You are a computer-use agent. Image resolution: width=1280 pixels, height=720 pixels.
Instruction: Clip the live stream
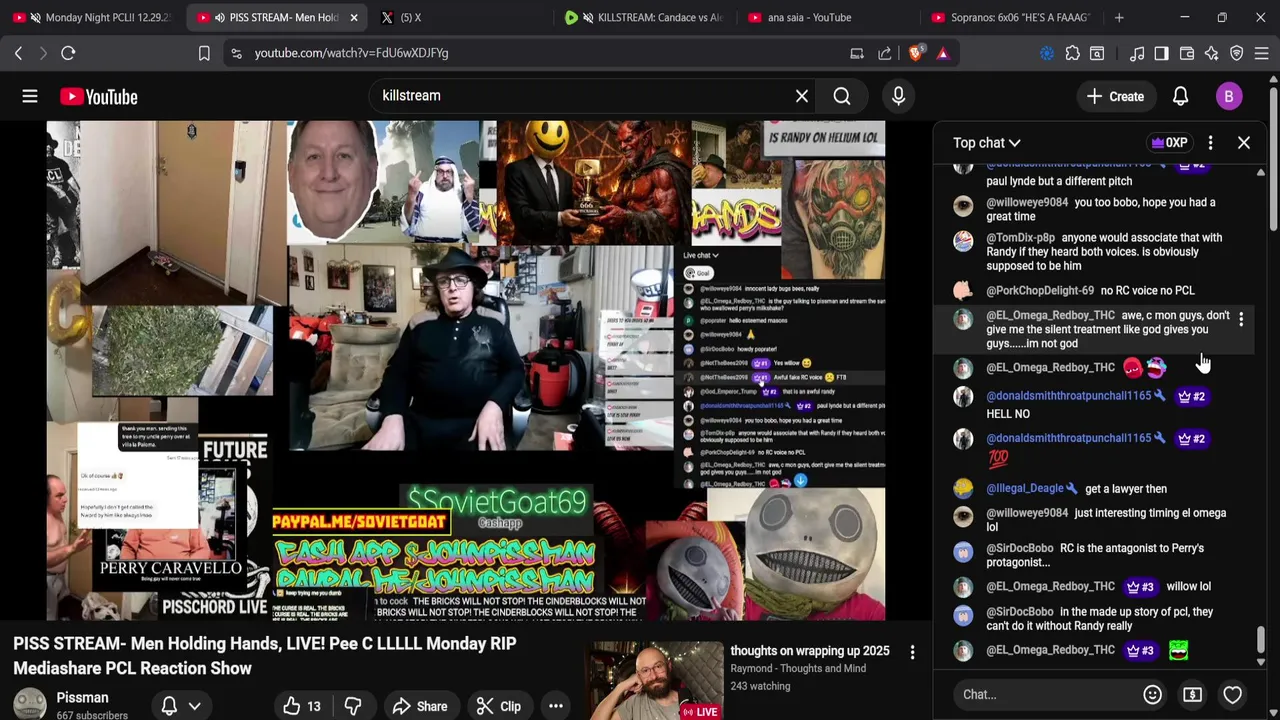pyautogui.click(x=498, y=706)
